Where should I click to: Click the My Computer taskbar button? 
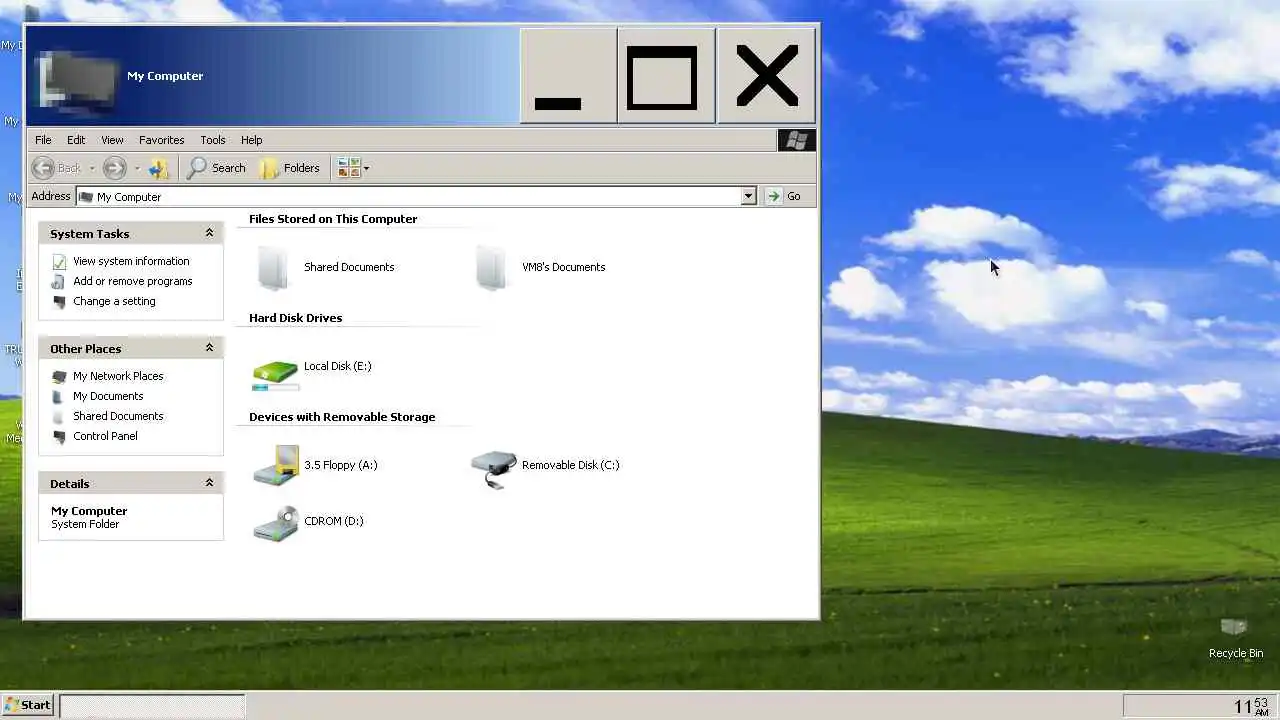point(152,706)
